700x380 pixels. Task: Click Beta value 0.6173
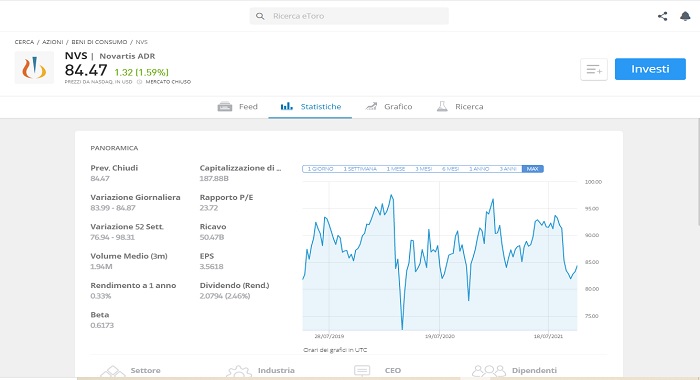102,326
